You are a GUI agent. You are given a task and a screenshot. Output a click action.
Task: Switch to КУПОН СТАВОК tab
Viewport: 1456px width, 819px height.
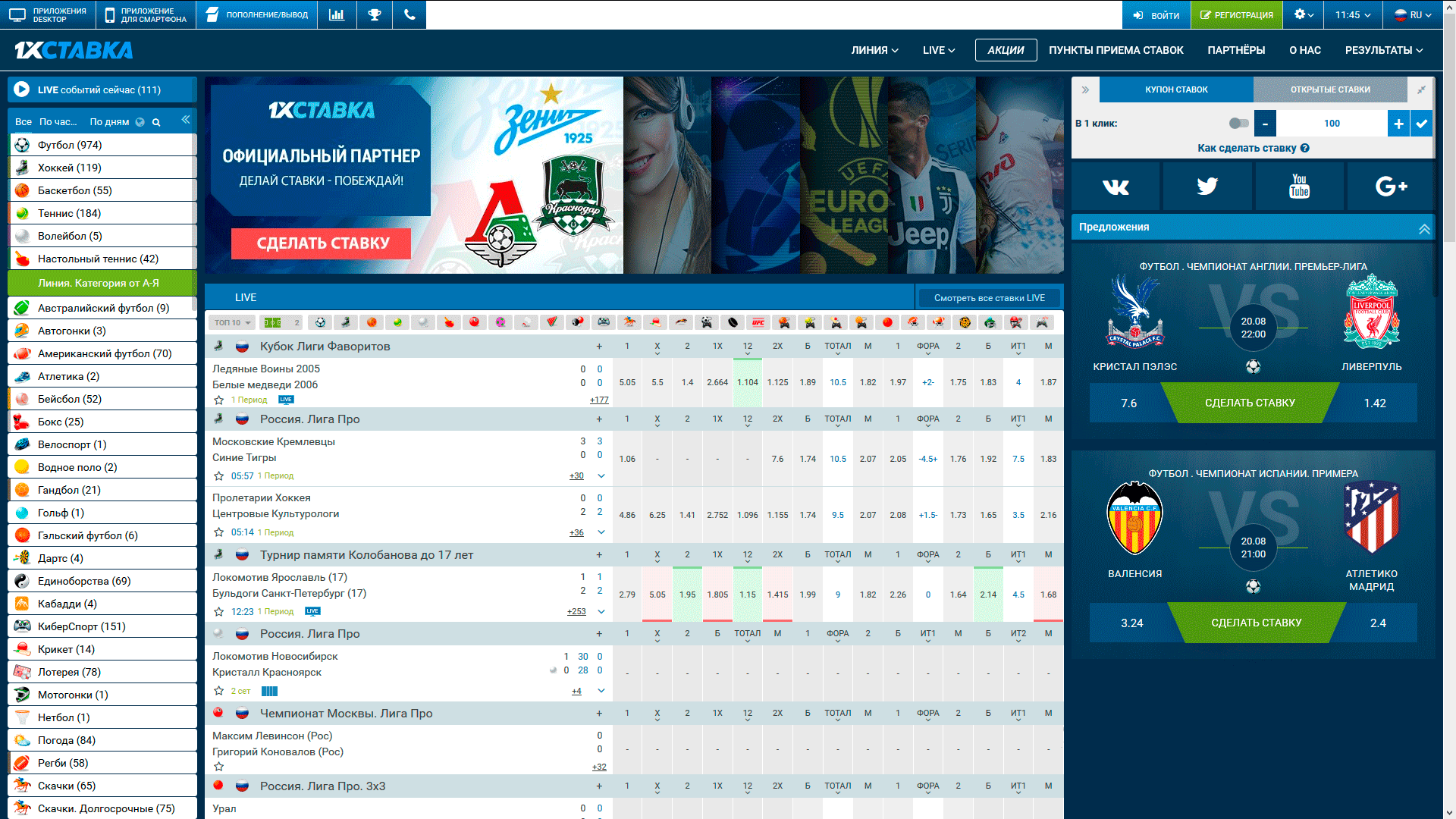(x=1176, y=89)
